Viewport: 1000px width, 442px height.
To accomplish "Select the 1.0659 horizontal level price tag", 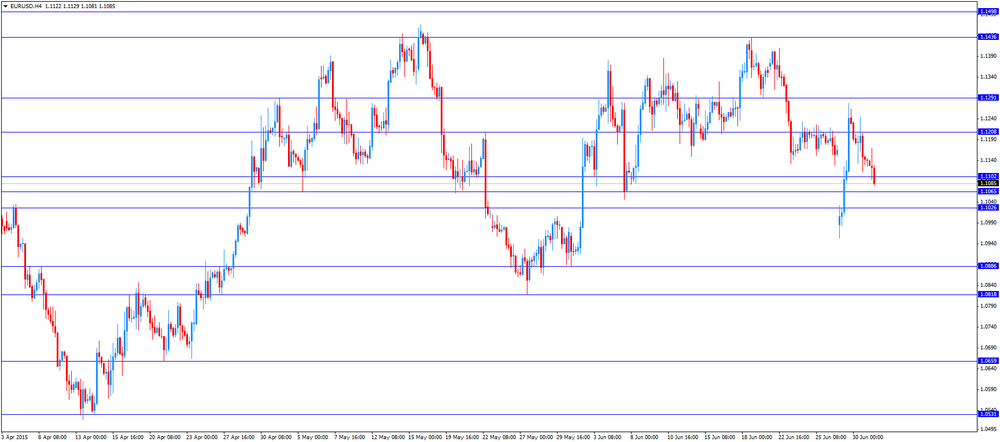I will pos(988,361).
